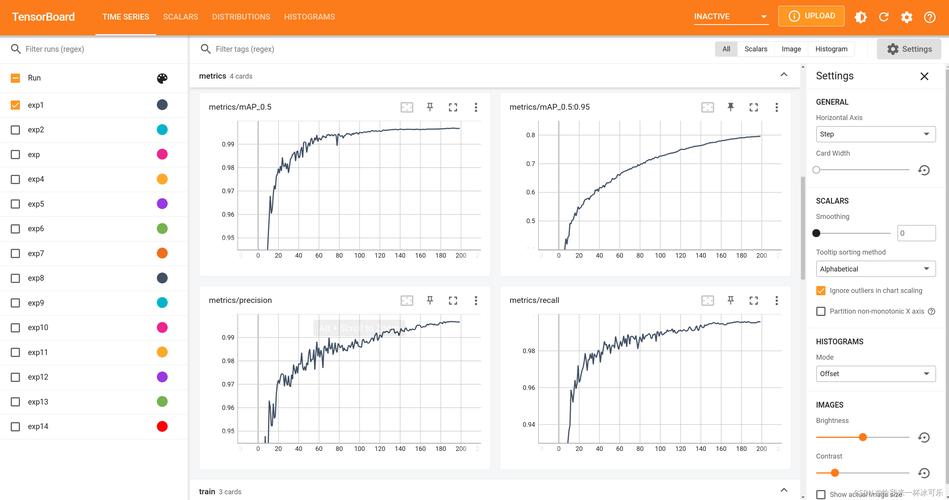949x500 pixels.
Task: Switch to the SCALARS tab
Action: (180, 17)
